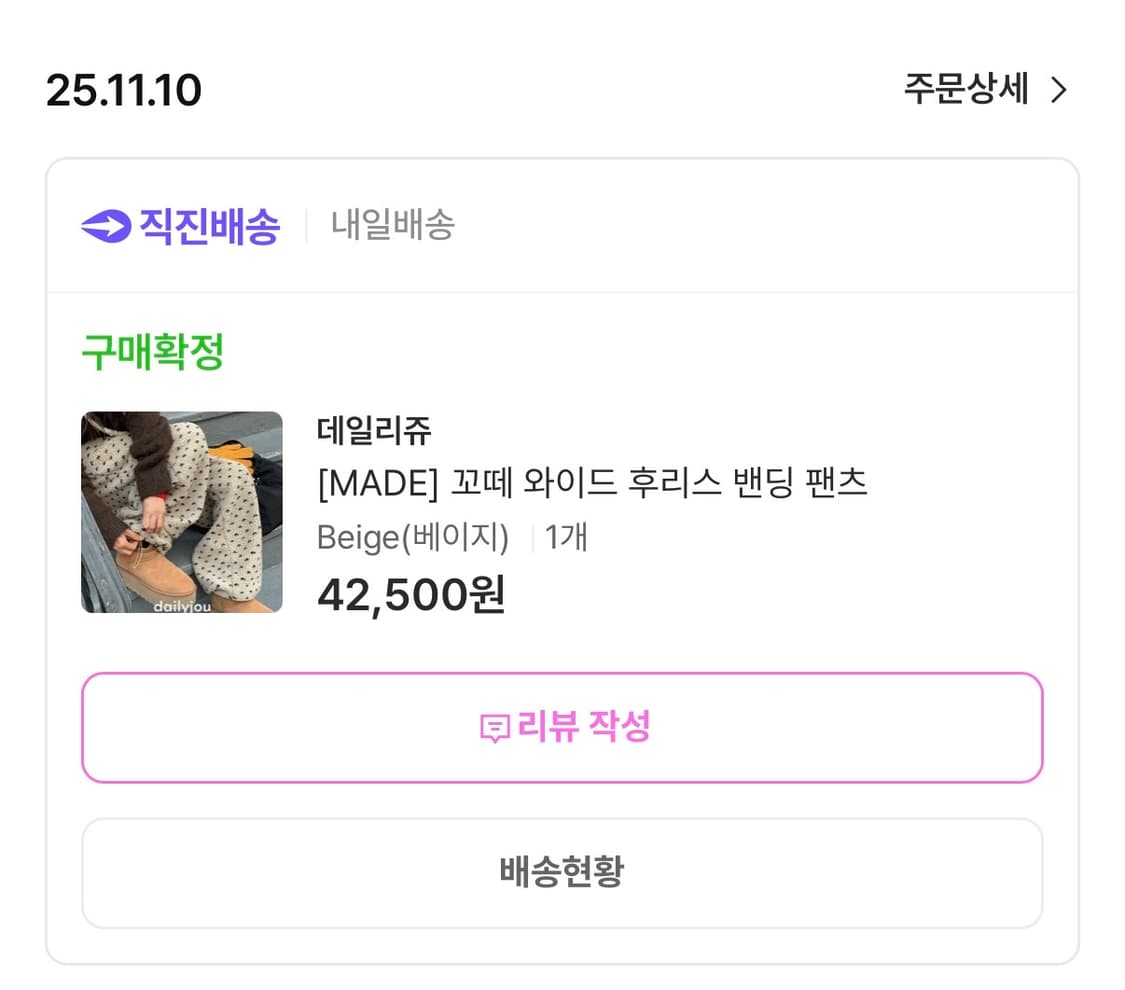Click the divider bar next to 내일배송
The height and width of the screenshot is (990, 1125).
click(308, 226)
